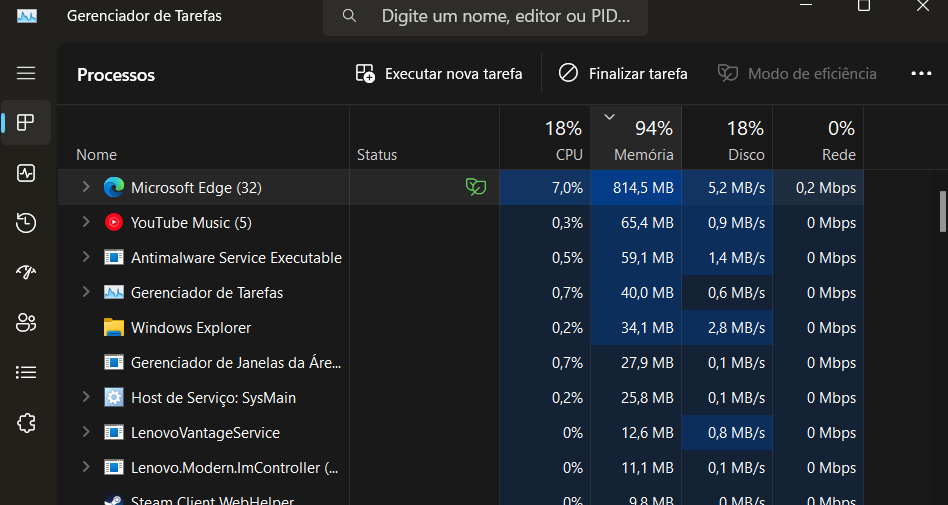The image size is (948, 505).
Task: Open the three-dots more options menu
Action: coord(921,73)
